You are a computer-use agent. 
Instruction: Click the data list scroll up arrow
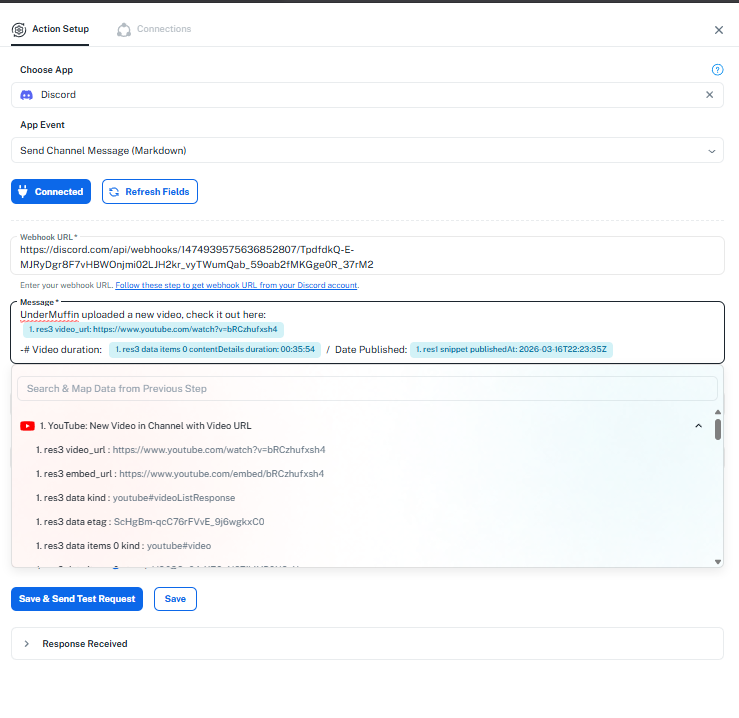point(718,412)
